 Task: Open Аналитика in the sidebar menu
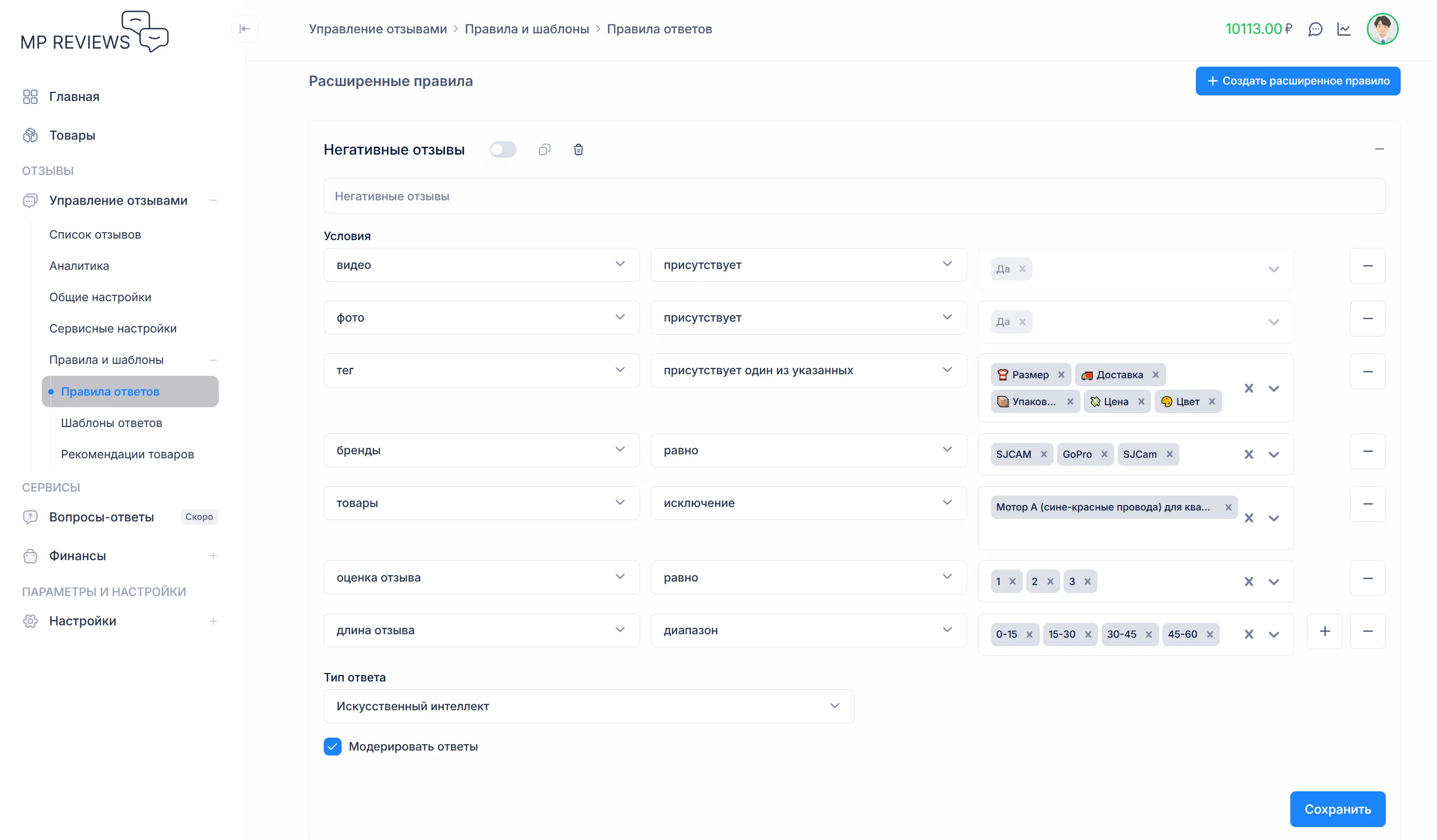click(x=79, y=266)
